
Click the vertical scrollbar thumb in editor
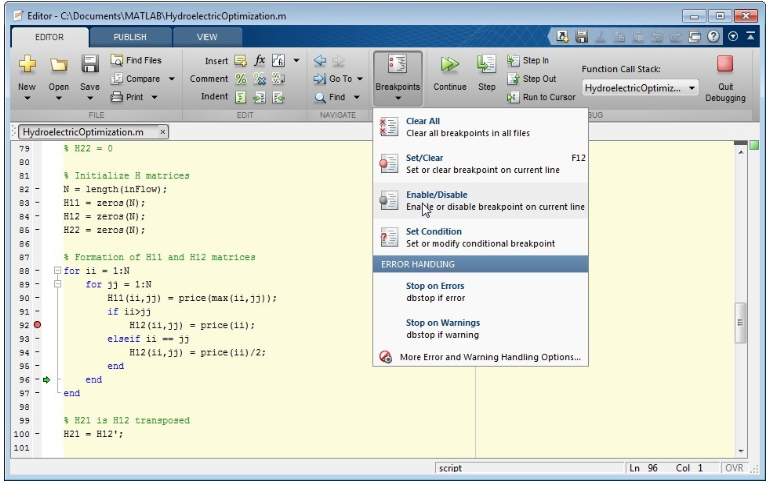coord(740,322)
